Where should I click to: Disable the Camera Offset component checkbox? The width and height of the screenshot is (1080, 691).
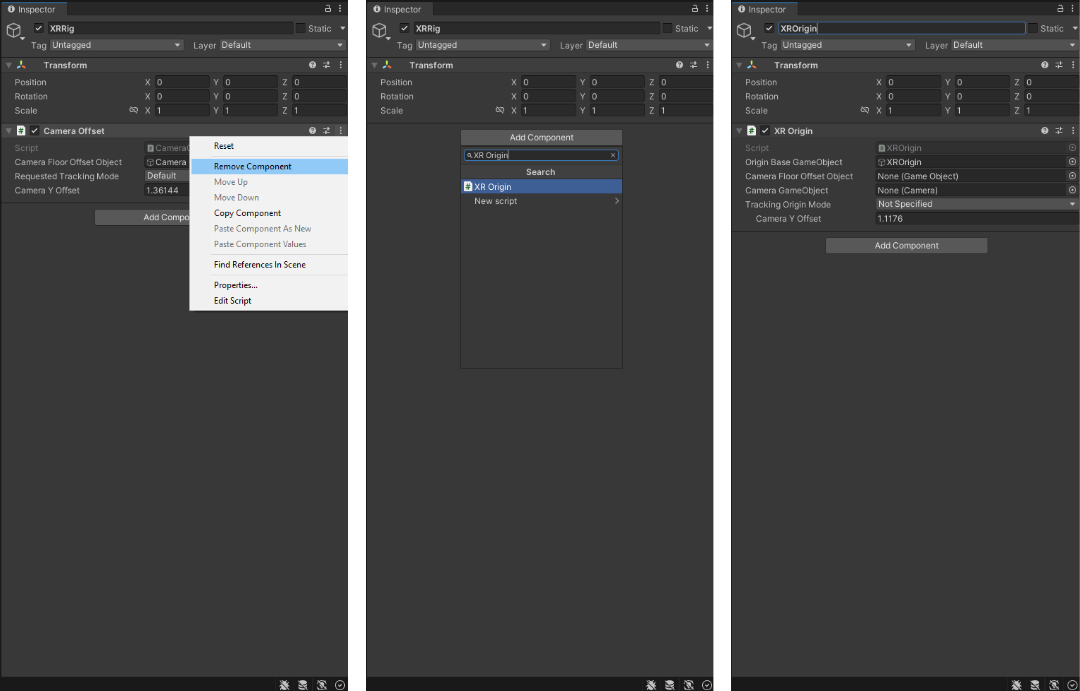pos(34,131)
